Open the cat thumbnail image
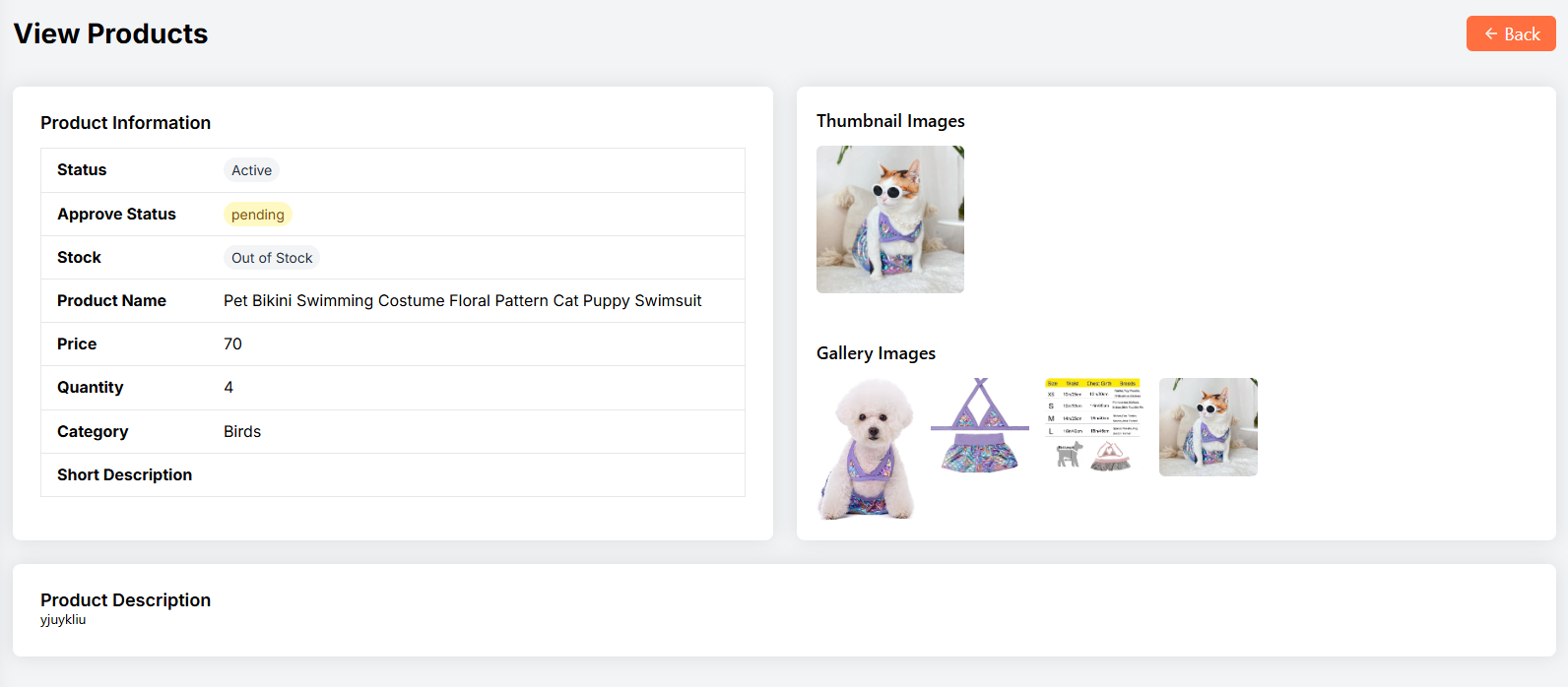Viewport: 1568px width, 687px height. click(x=889, y=219)
